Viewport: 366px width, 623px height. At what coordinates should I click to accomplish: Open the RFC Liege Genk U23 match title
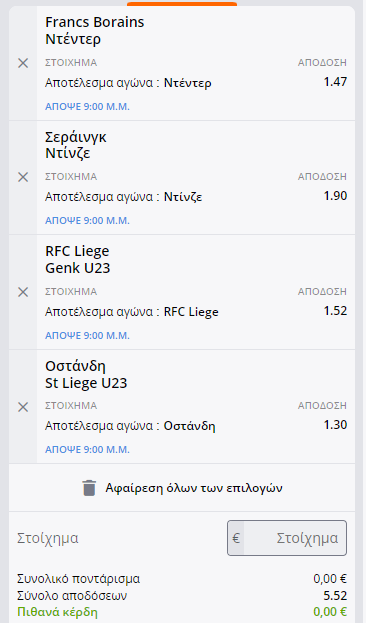77,259
